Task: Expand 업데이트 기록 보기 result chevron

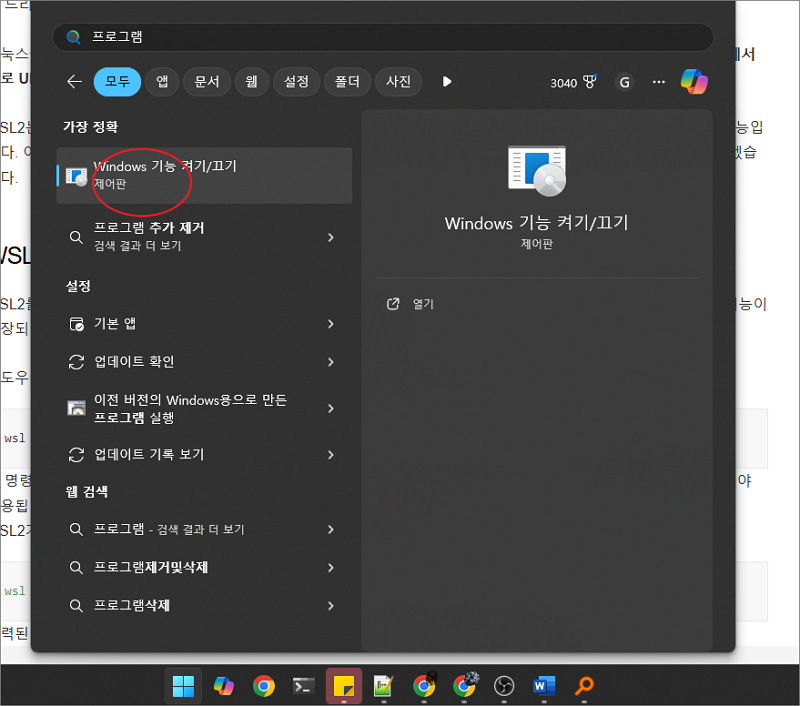Action: 331,455
